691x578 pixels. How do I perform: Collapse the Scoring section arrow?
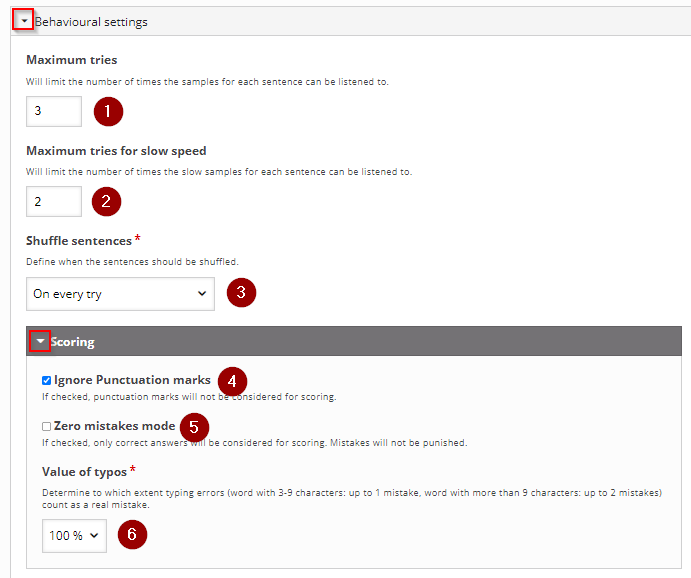pos(41,341)
